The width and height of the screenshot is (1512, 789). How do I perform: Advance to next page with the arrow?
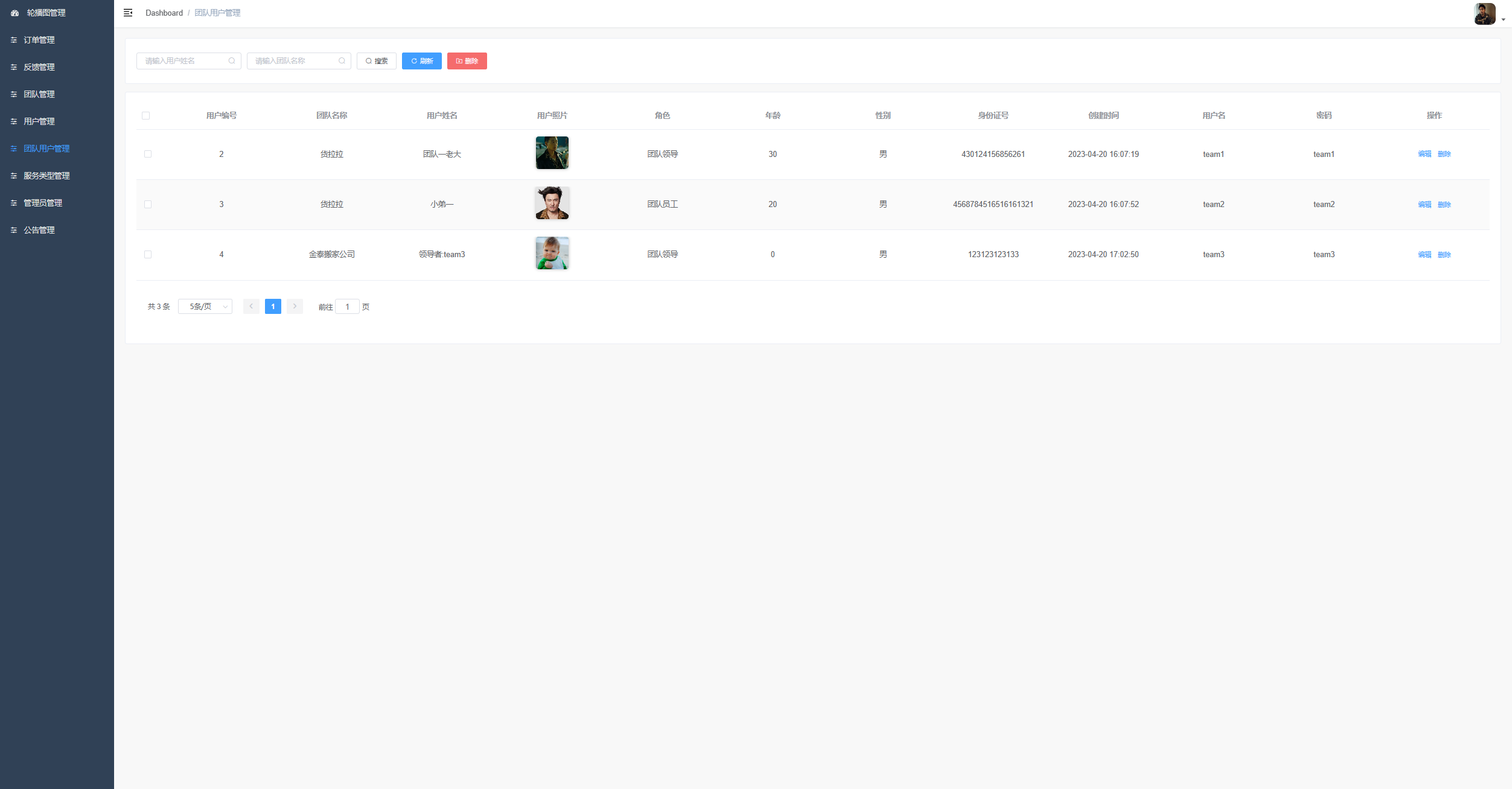(295, 306)
